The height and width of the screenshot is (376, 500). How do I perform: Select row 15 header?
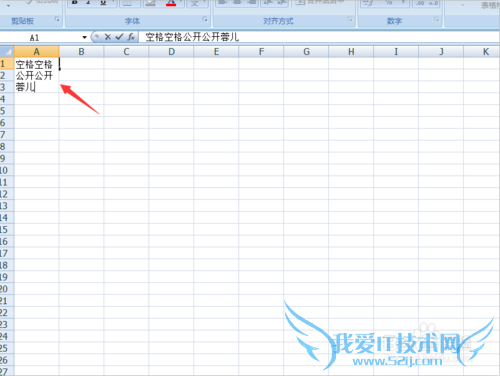pyautogui.click(x=7, y=229)
